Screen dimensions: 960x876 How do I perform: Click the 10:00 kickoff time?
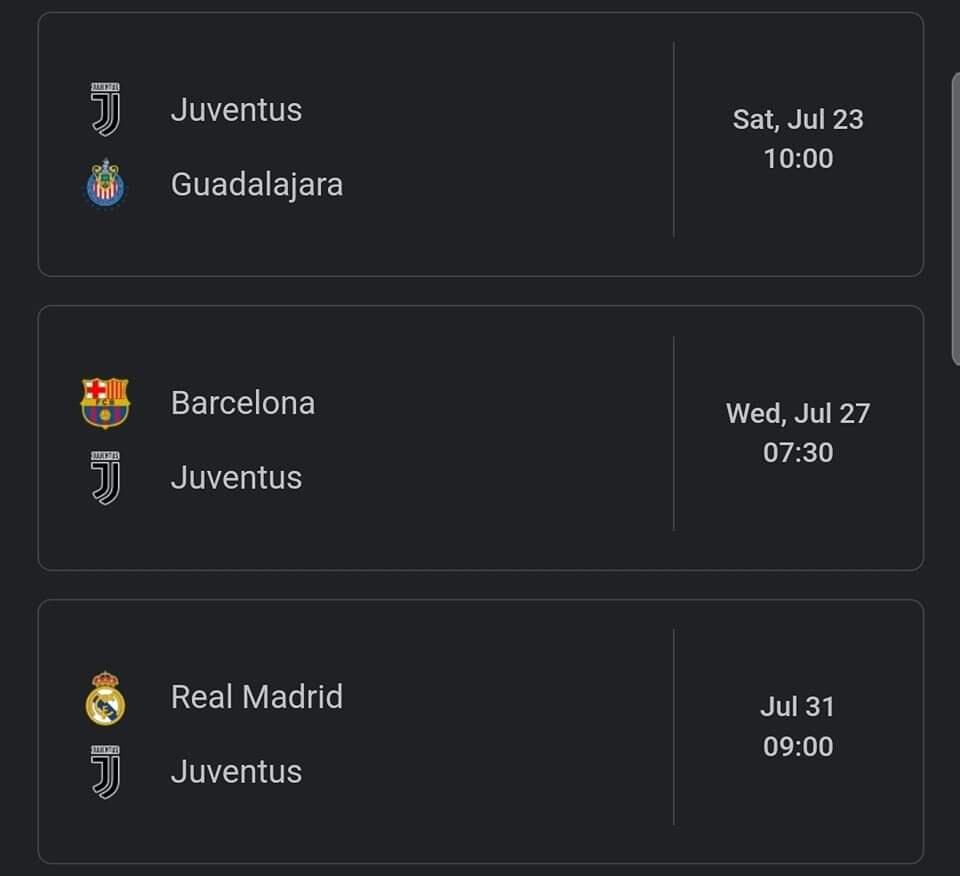(797, 158)
